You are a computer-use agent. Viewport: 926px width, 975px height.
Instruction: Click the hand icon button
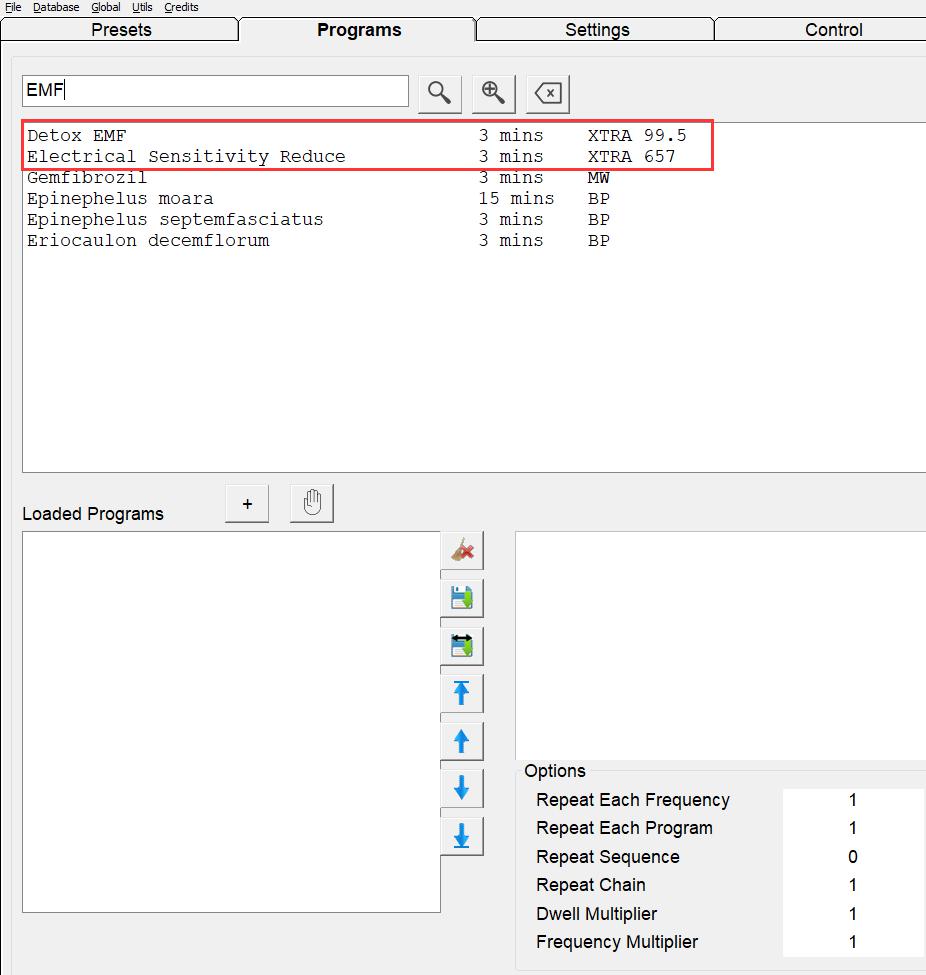(x=312, y=503)
